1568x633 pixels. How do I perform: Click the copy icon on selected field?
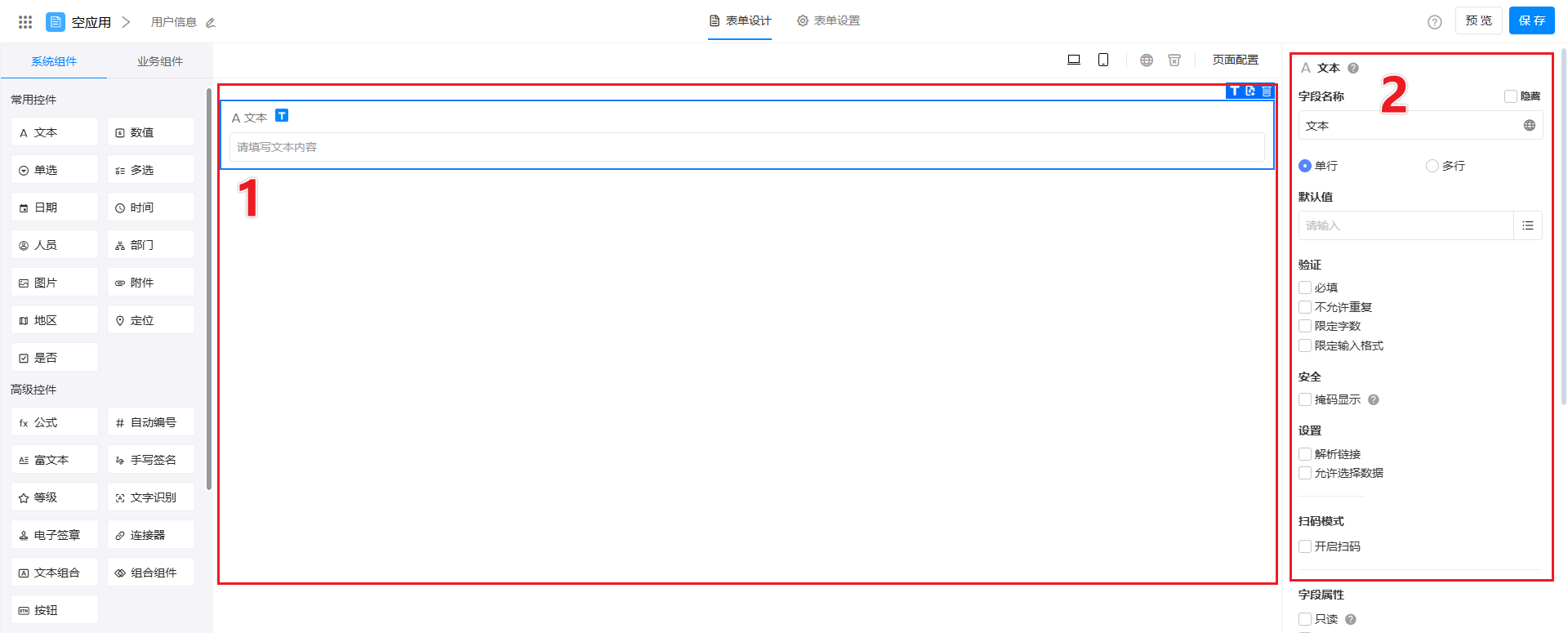pos(1250,91)
